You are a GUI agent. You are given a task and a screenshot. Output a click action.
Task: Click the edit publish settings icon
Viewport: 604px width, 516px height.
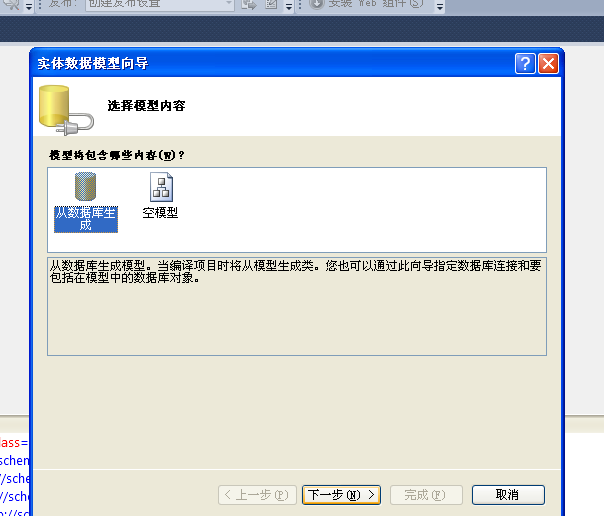(271, 4)
